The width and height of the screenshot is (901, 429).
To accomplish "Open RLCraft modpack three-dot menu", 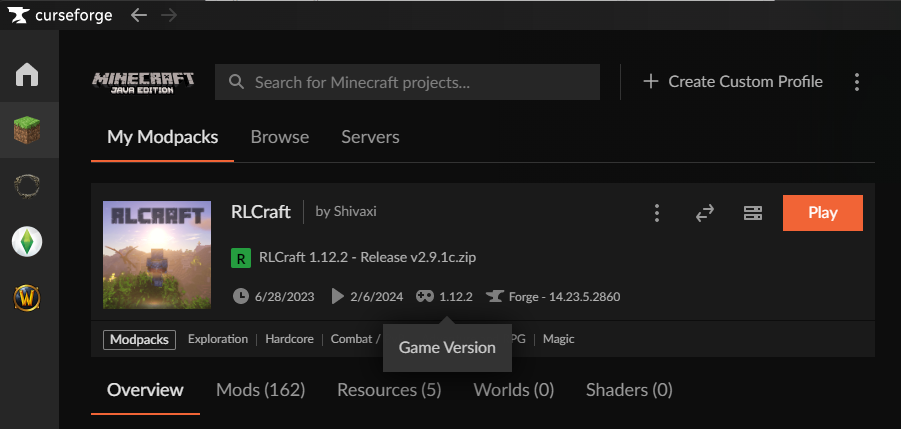I will point(657,213).
